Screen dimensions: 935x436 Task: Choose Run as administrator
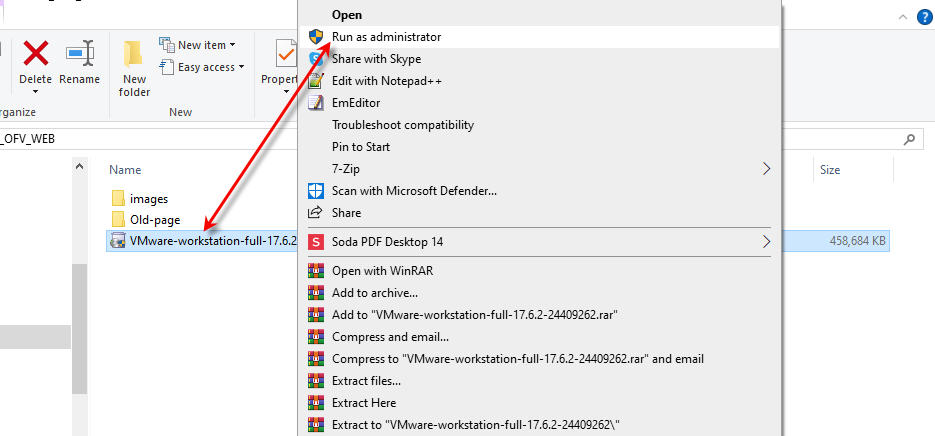(x=386, y=37)
